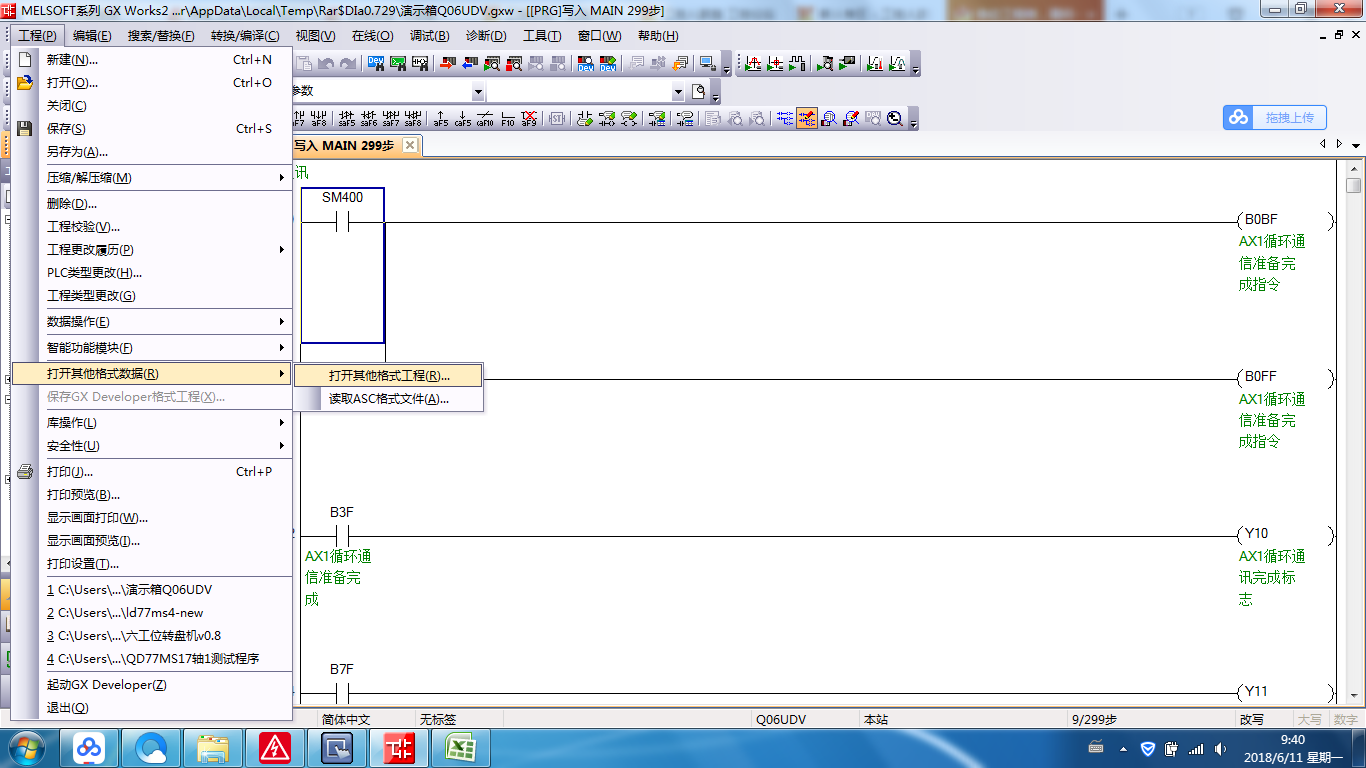
Task: Toggle the highlighted ladder display mode button
Action: (806, 119)
